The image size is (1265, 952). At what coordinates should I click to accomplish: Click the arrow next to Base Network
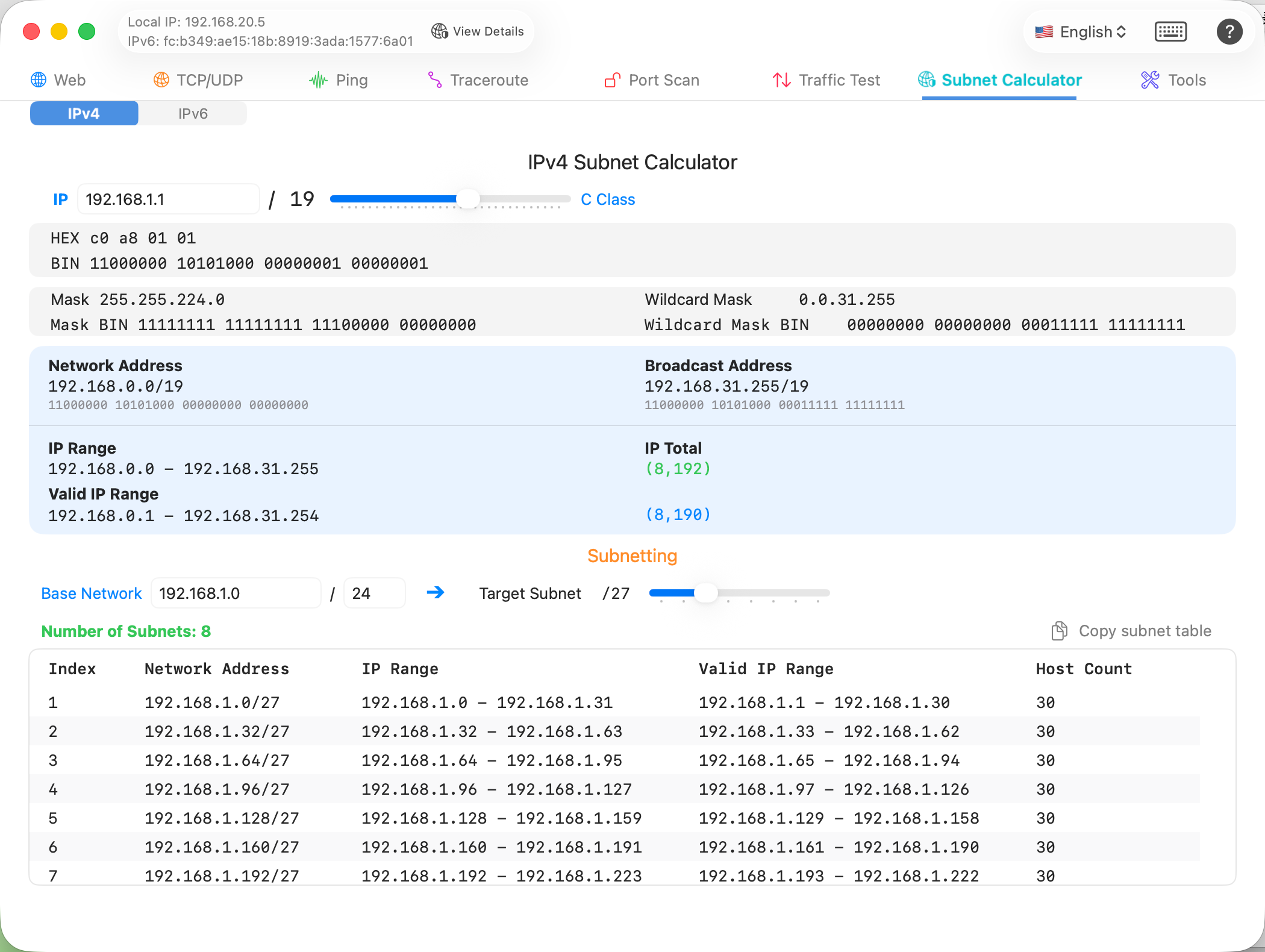click(436, 593)
